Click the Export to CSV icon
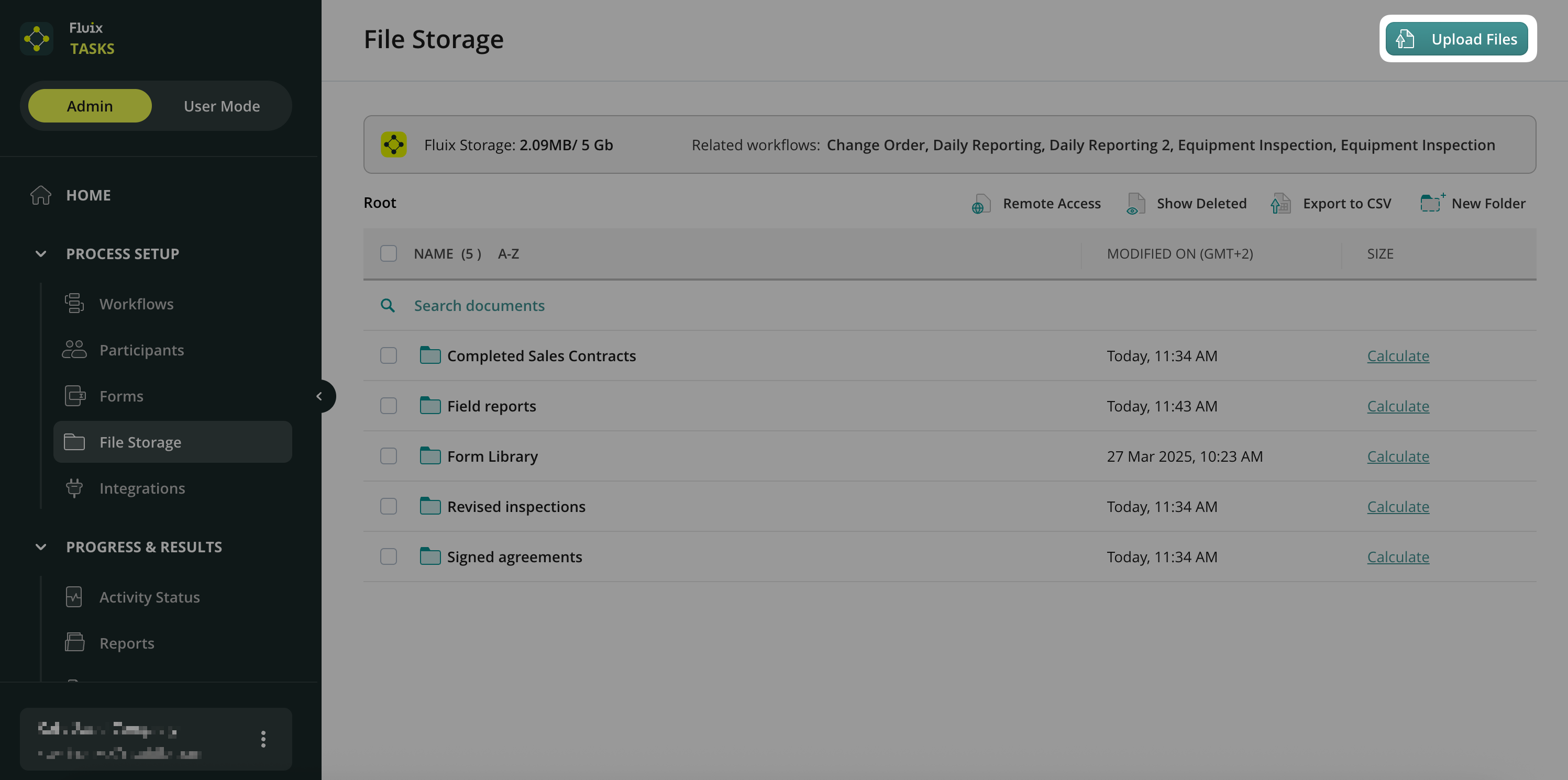The width and height of the screenshot is (1568, 780). tap(1280, 204)
